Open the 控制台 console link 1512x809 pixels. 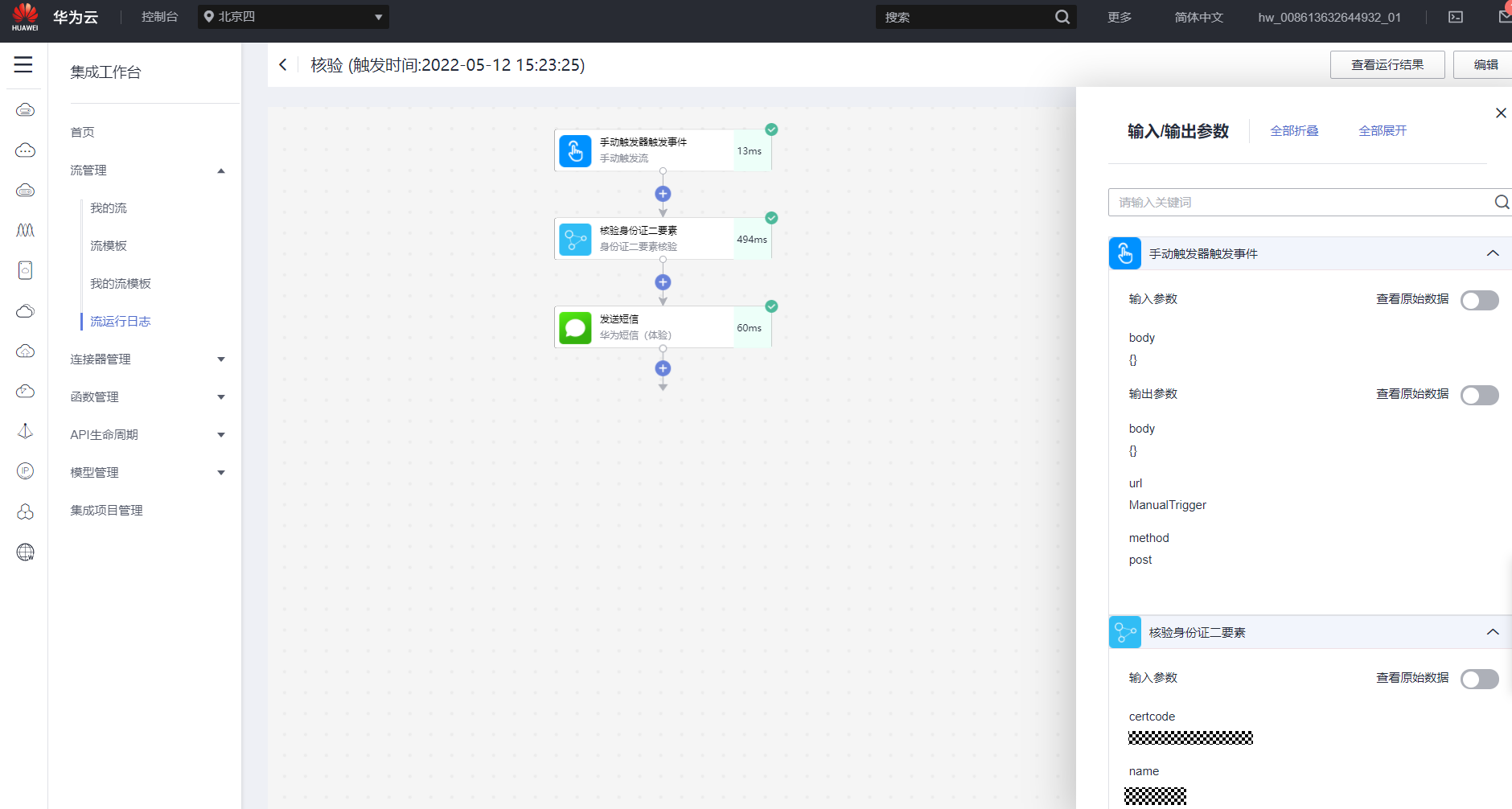(x=159, y=17)
